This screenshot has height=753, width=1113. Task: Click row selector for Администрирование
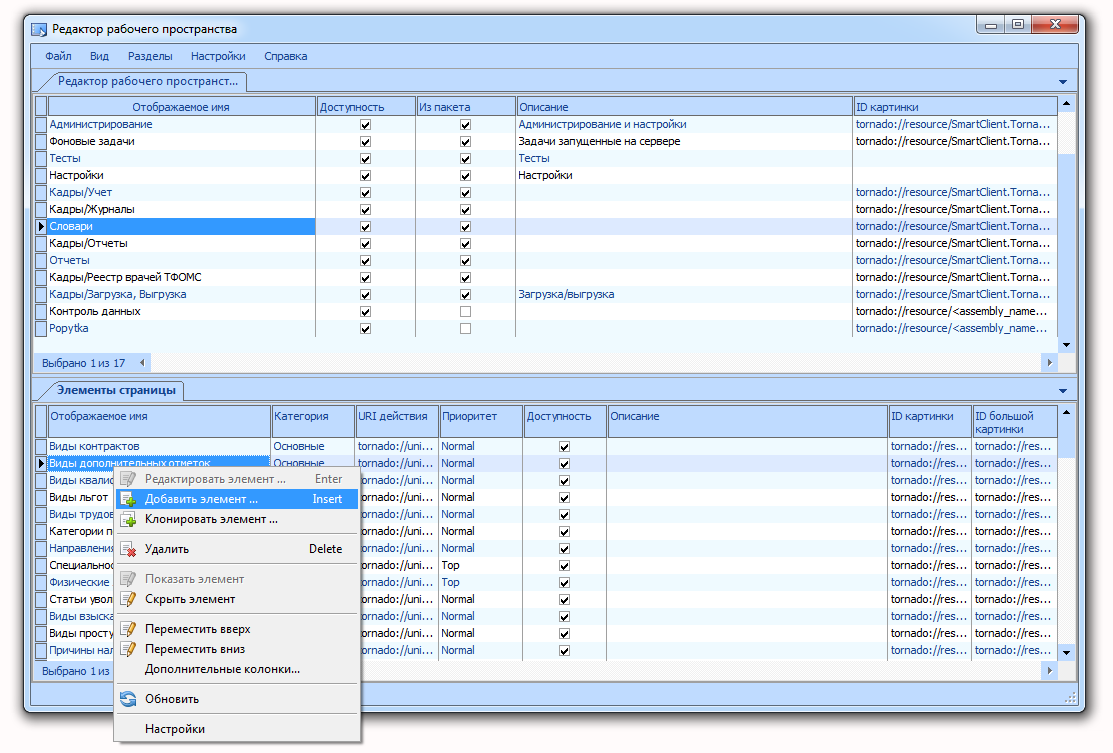tap(41, 124)
